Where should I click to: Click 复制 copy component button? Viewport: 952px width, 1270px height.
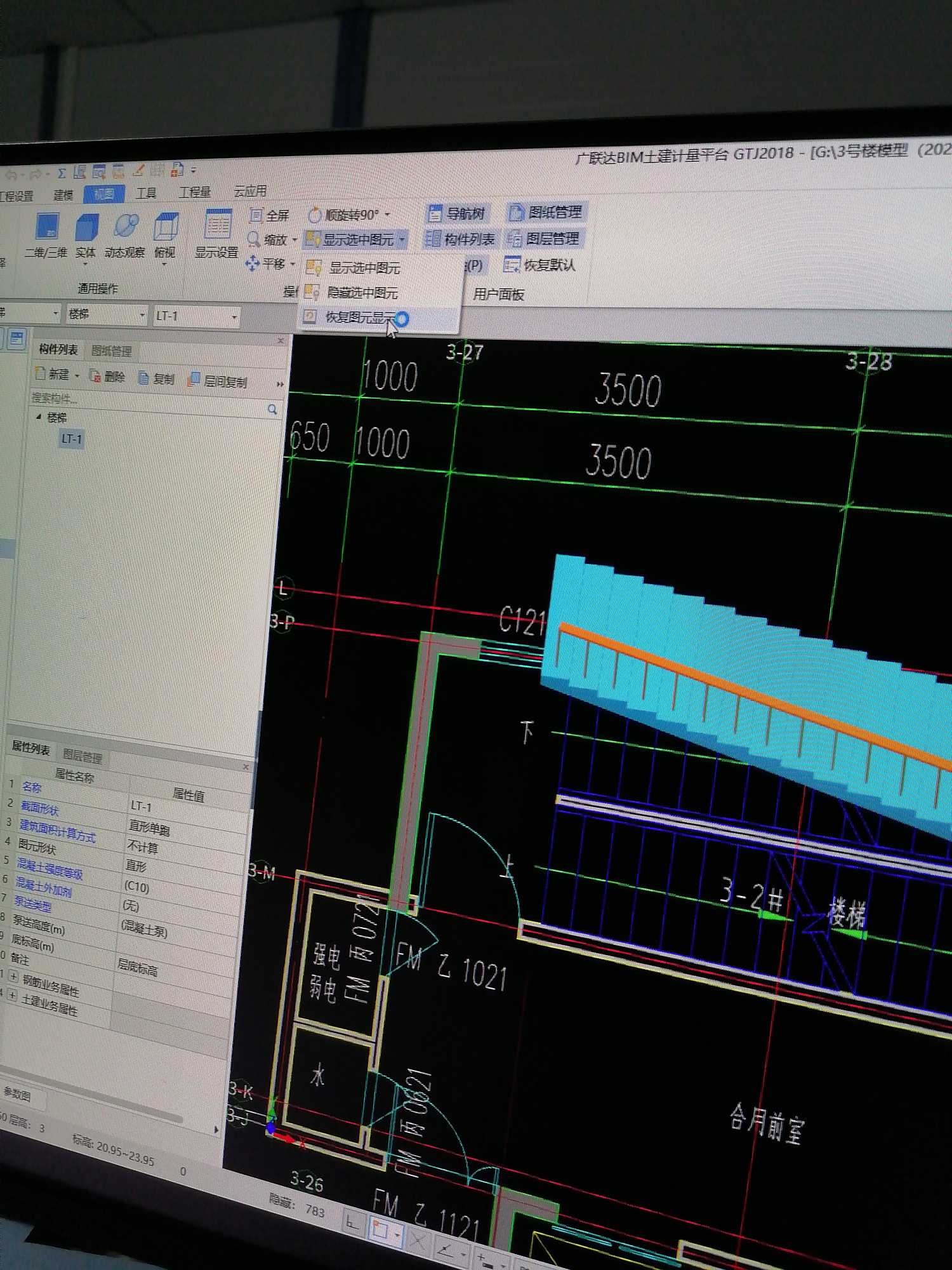tap(156, 379)
